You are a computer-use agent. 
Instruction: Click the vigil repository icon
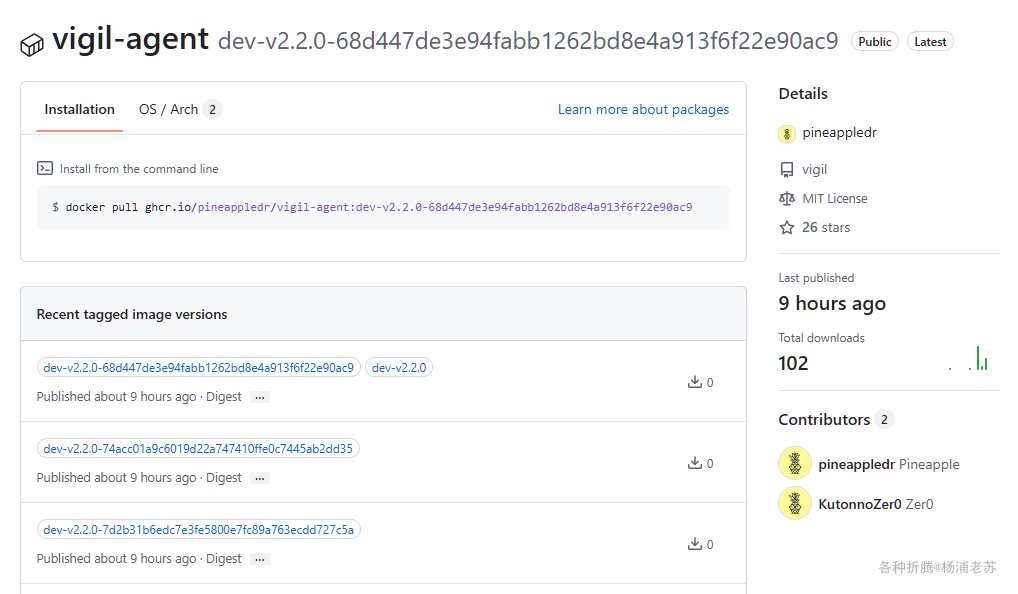[787, 170]
